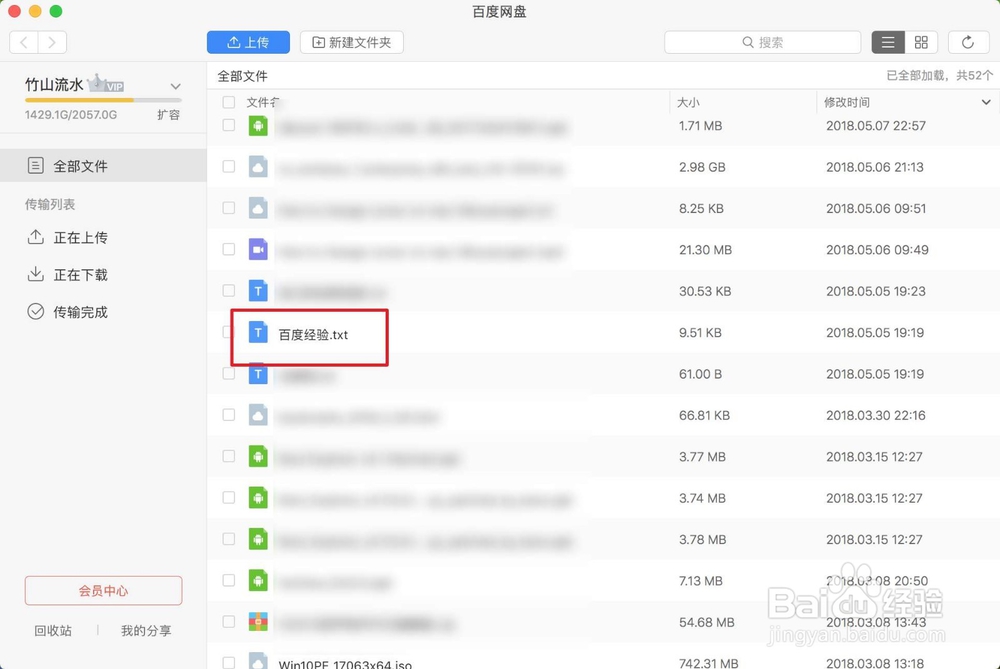Click the 2018.05.07 22:57 date cell
This screenshot has height=669, width=1000.
click(x=876, y=126)
